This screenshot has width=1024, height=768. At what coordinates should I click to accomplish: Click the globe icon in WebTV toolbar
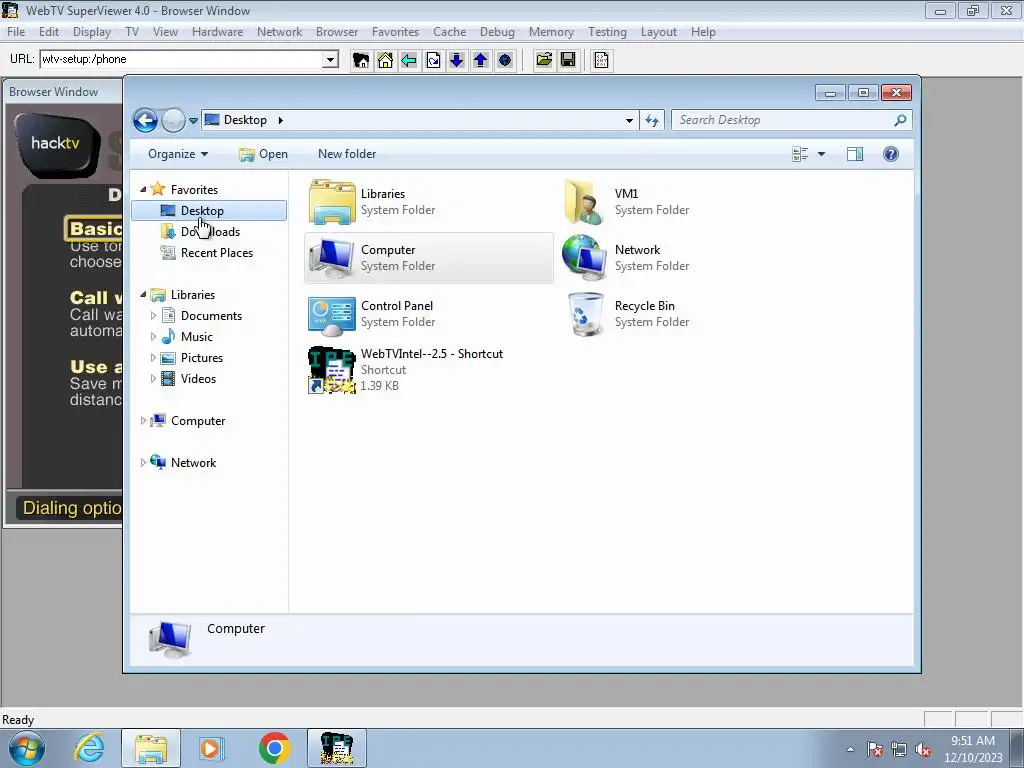[505, 60]
